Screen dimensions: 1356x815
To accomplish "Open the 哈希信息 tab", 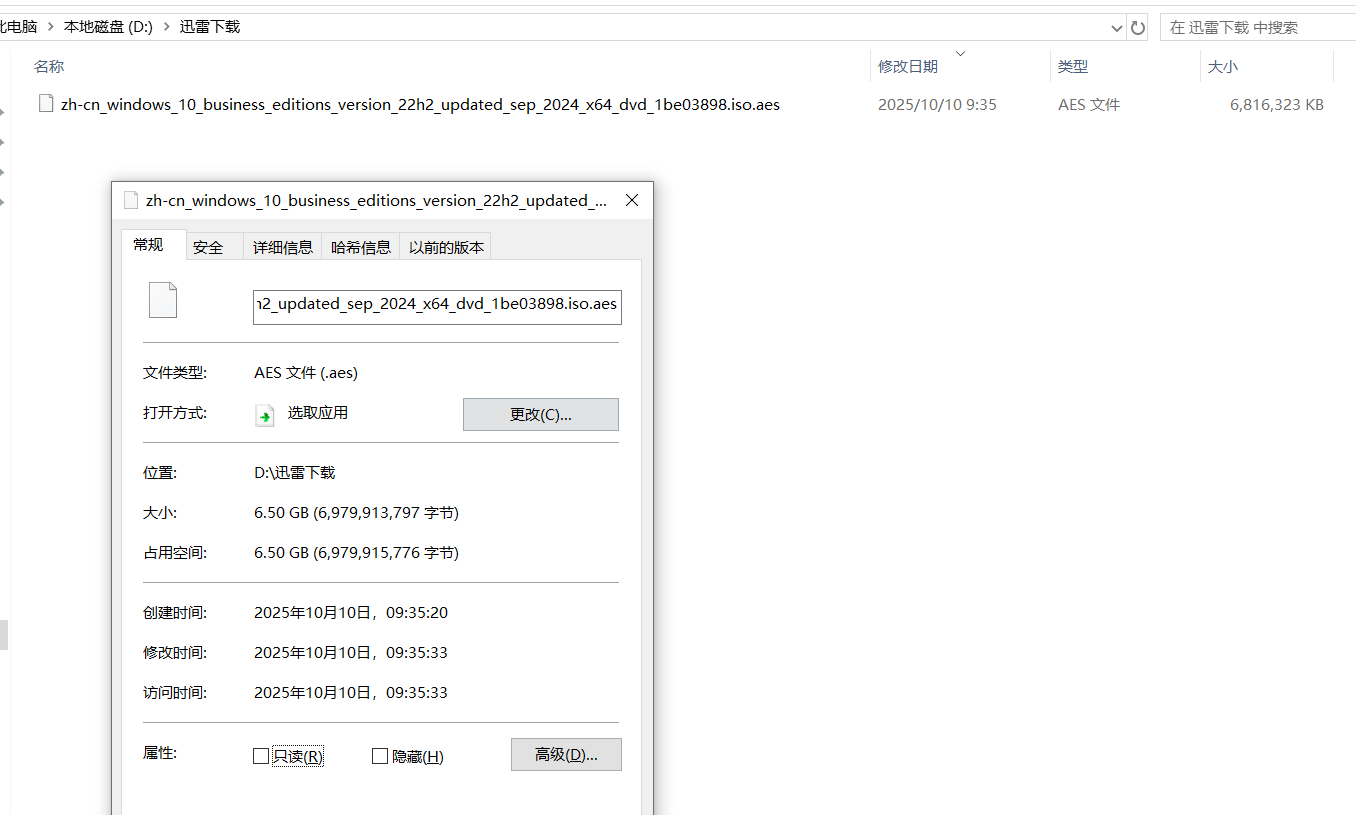I will [361, 247].
